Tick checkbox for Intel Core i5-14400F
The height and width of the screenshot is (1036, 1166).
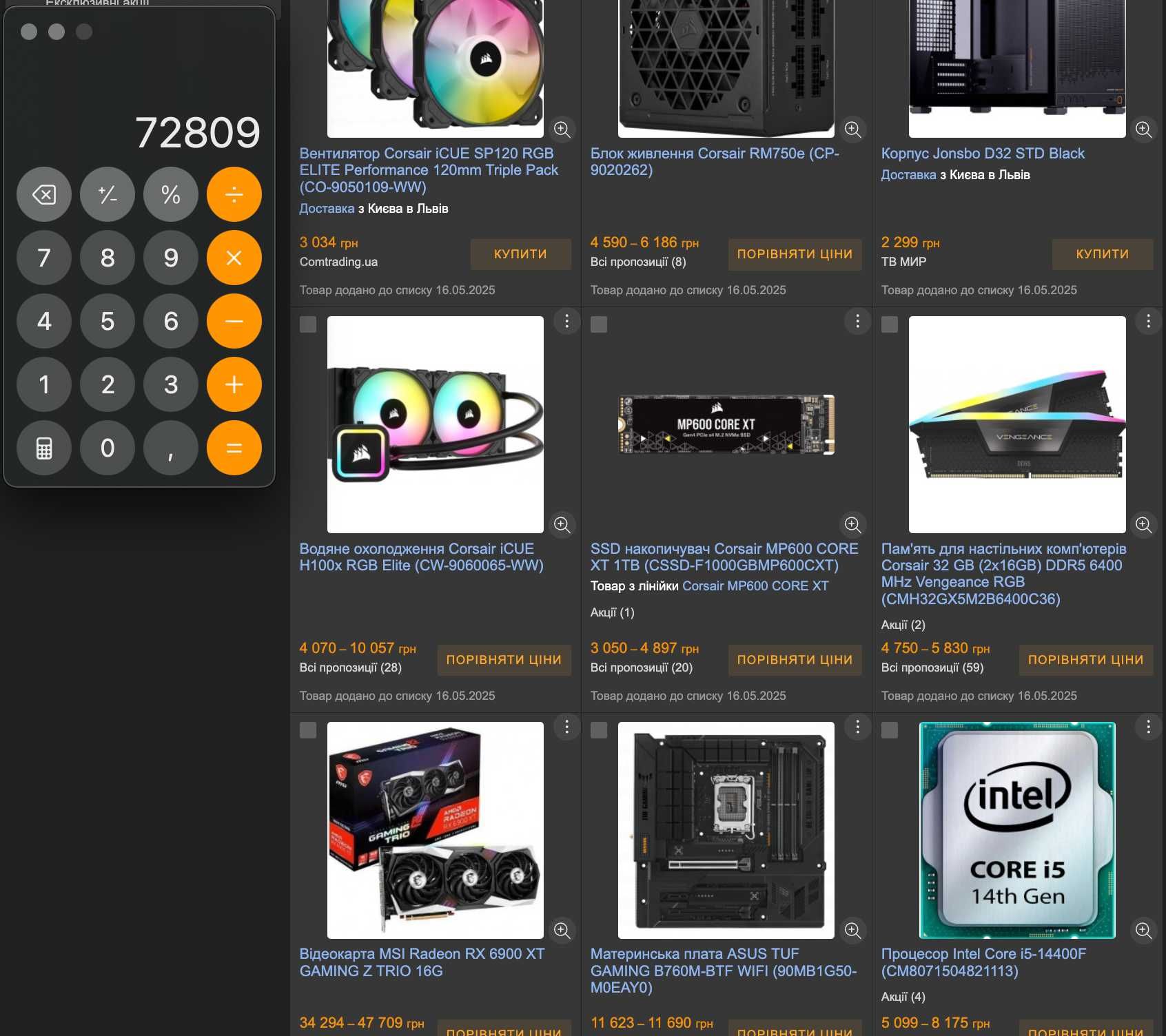click(x=890, y=730)
